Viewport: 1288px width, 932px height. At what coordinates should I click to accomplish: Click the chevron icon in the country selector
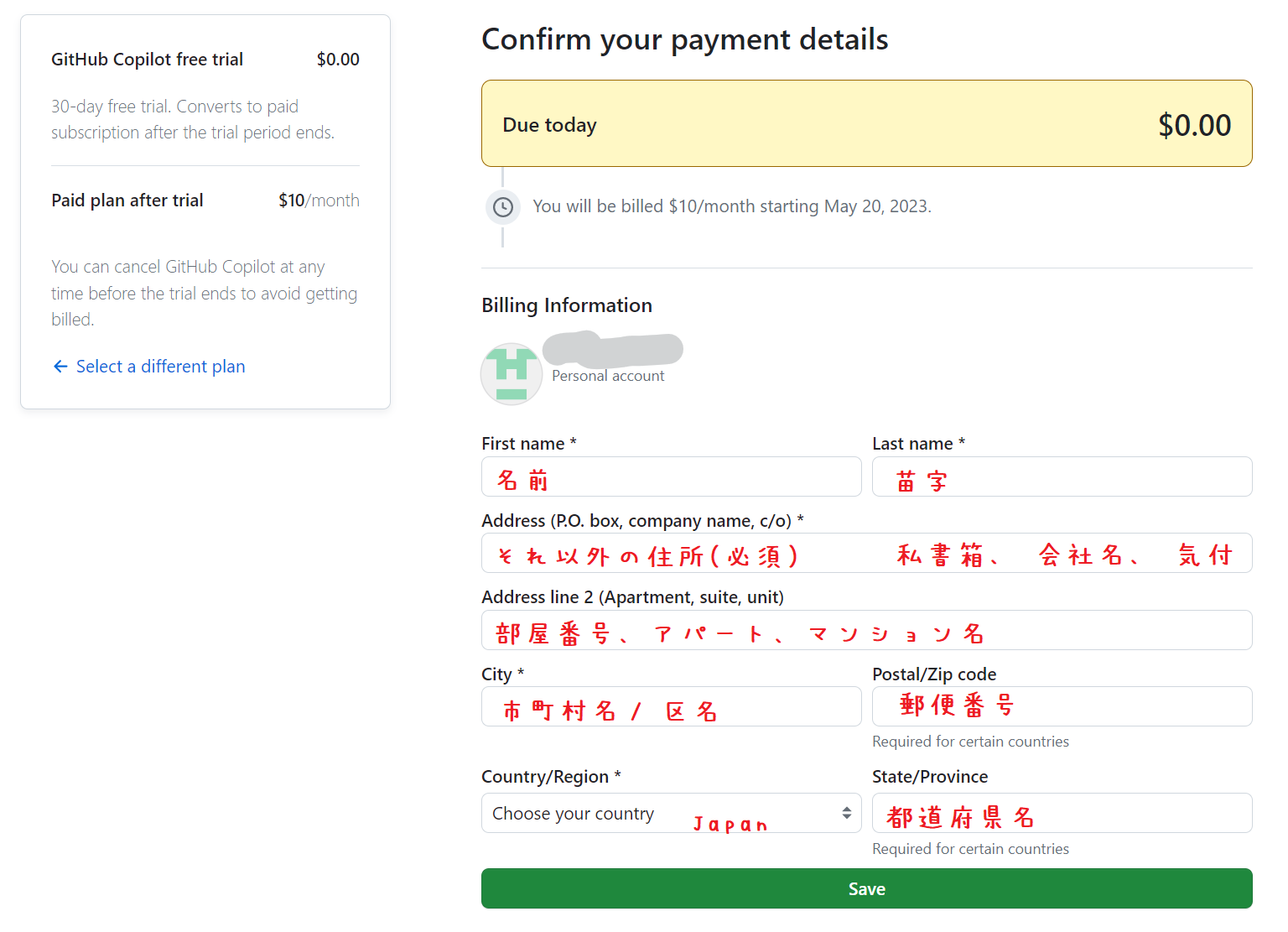pos(848,813)
